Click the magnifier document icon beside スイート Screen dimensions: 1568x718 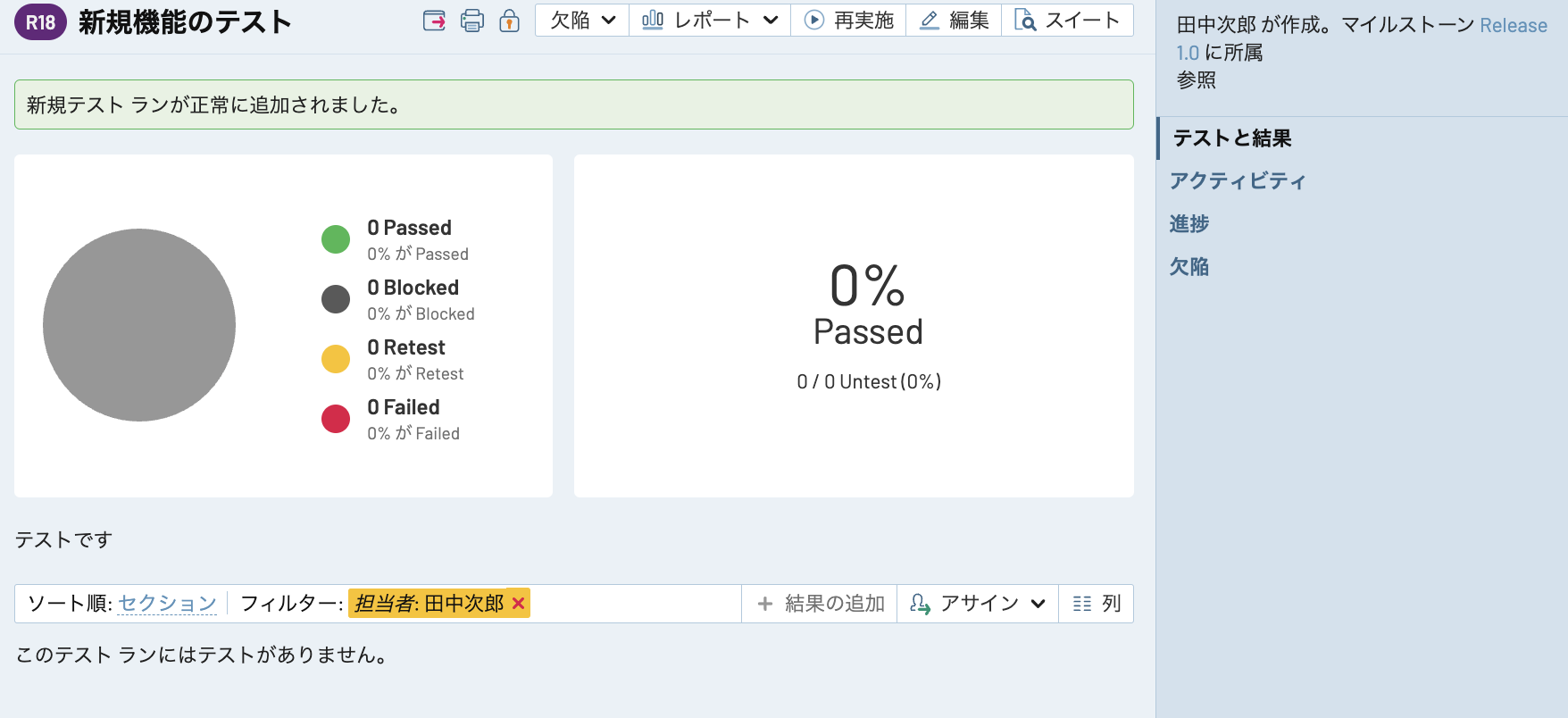coord(1025,21)
